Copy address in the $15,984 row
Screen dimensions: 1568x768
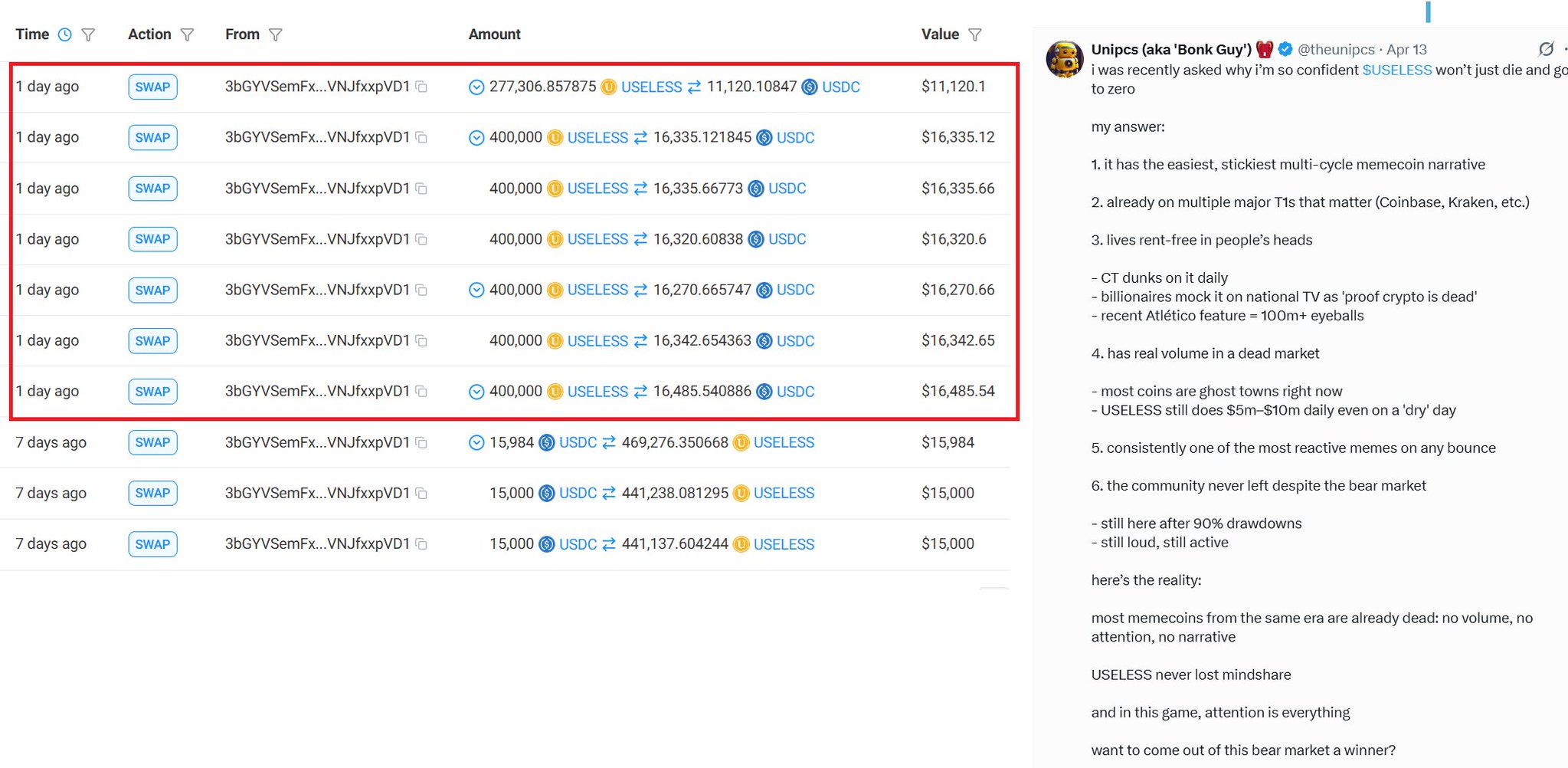[421, 442]
